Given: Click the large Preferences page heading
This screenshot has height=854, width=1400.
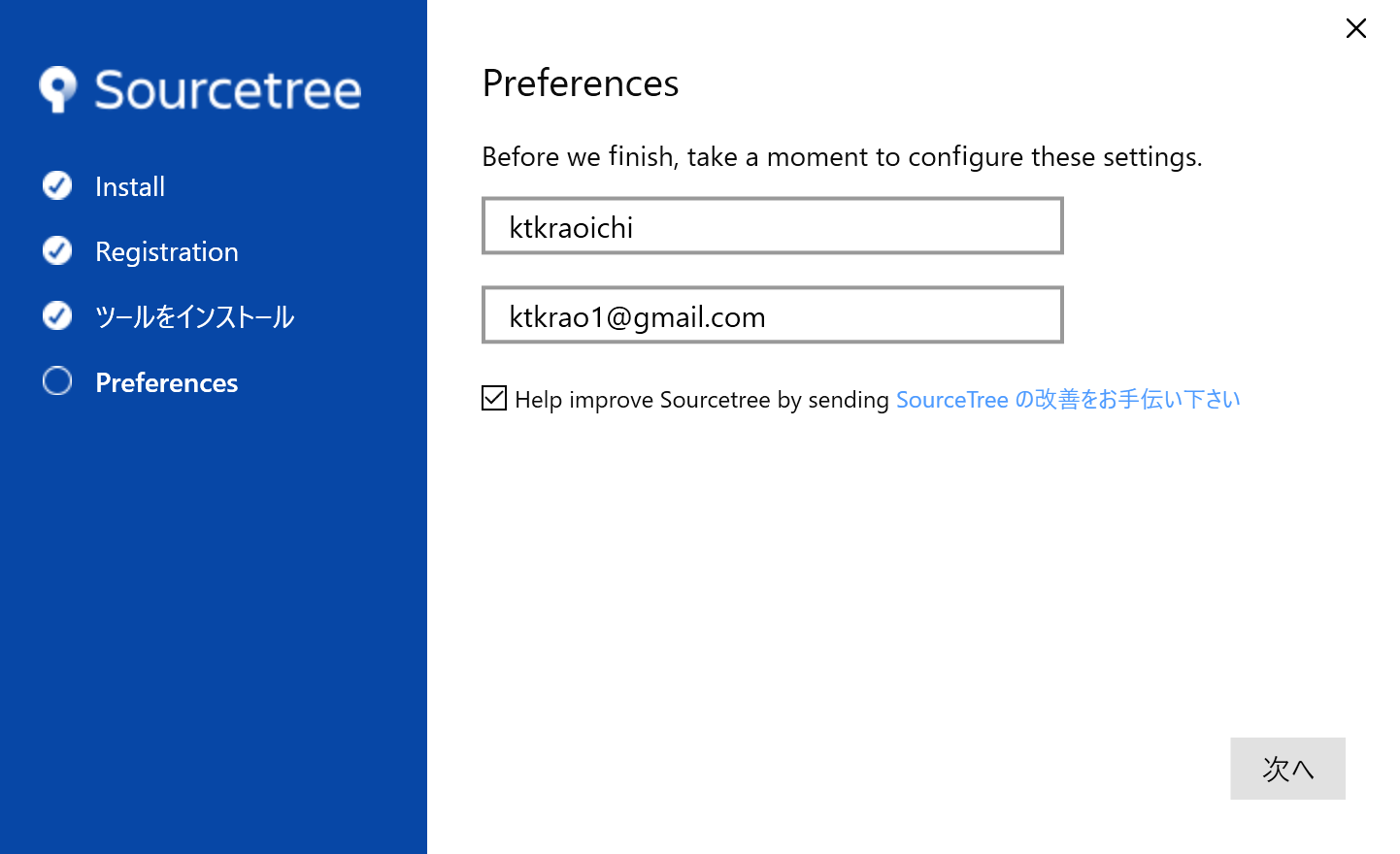Looking at the screenshot, I should (x=581, y=83).
